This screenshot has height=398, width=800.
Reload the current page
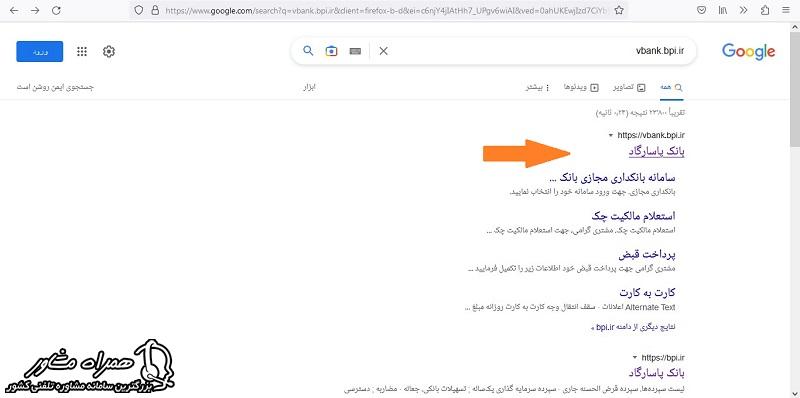(x=57, y=10)
